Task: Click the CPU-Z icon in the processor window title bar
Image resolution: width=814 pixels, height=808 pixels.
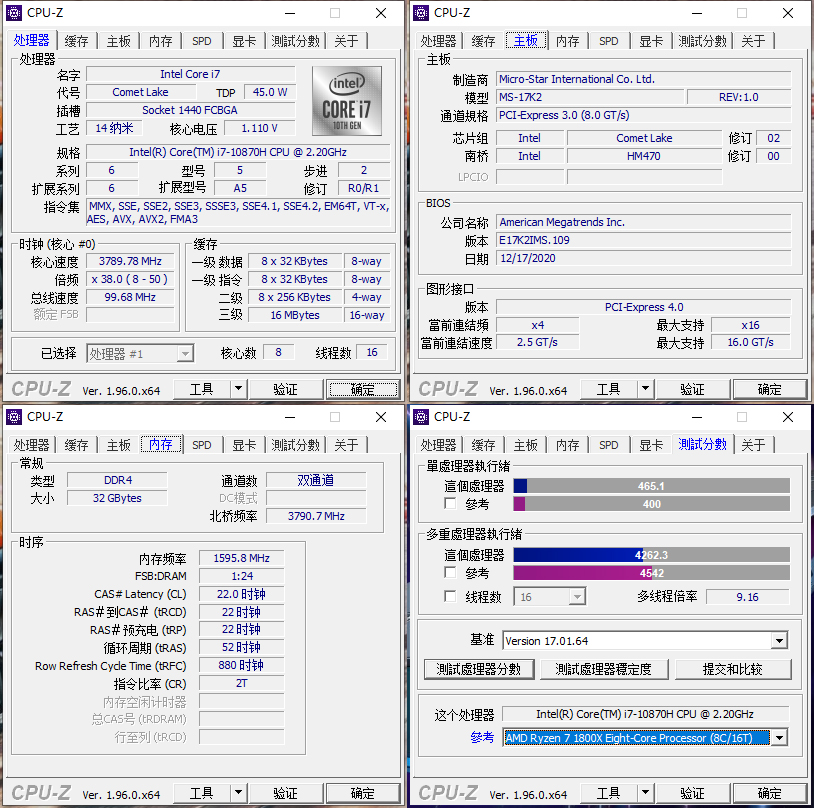Action: coord(12,13)
